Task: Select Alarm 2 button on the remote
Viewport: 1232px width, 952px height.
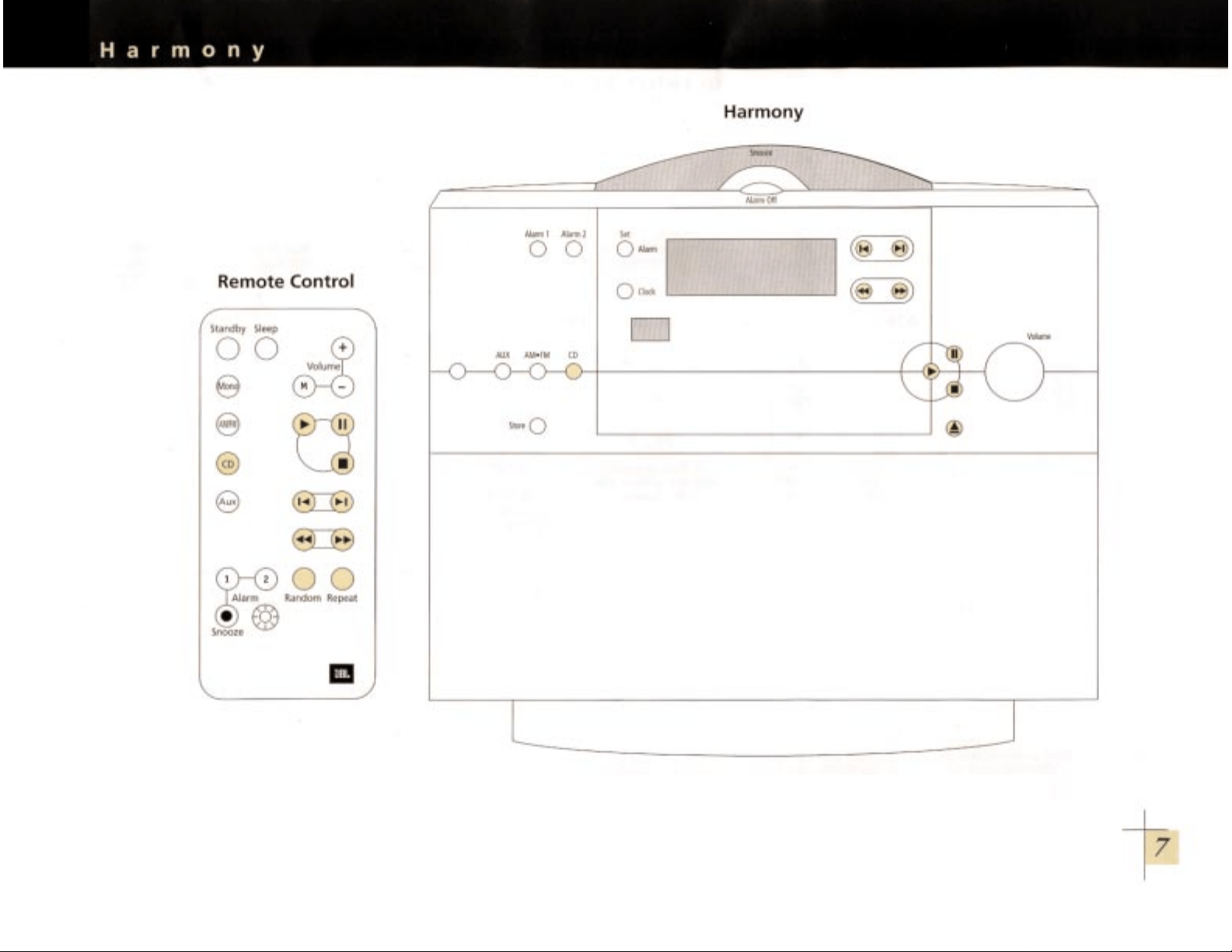Action: coord(266,579)
